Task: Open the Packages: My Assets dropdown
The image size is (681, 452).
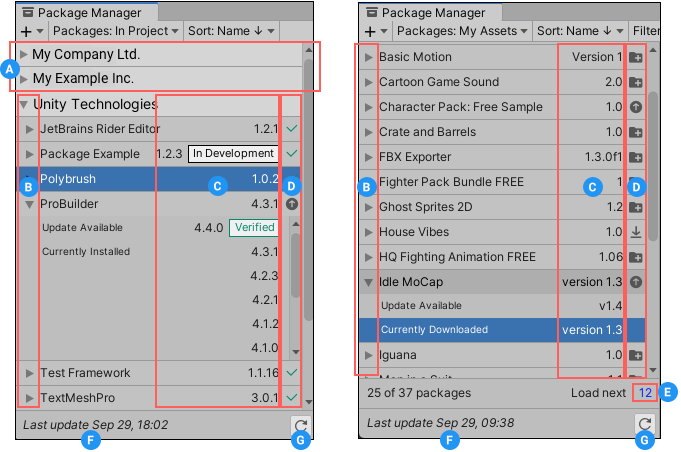Action: (475, 31)
